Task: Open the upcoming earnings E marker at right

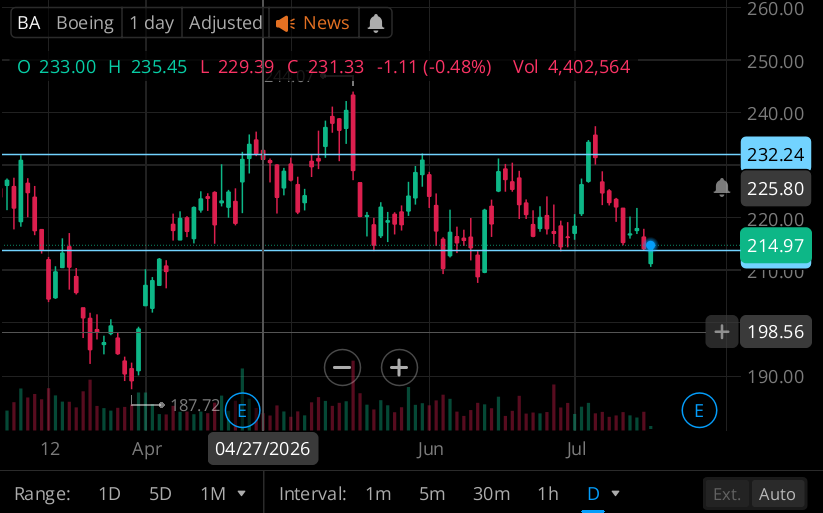Action: (x=699, y=410)
